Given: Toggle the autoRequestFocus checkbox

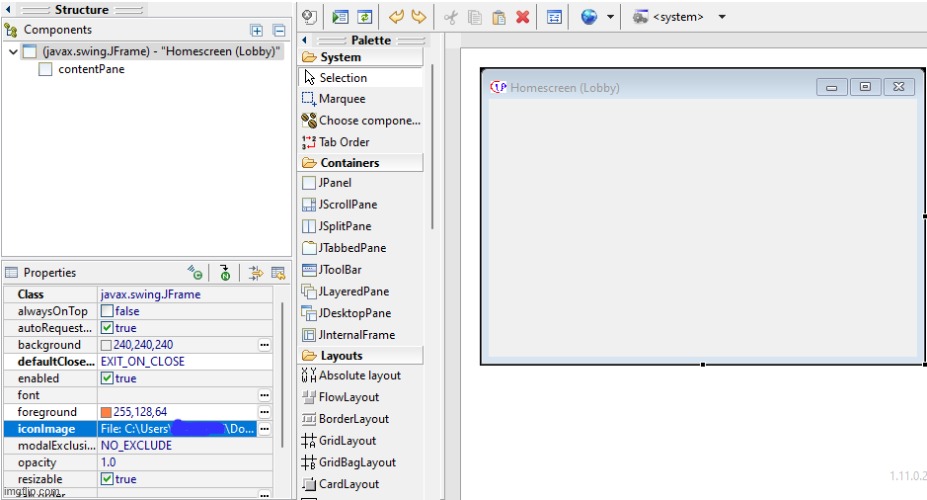Looking at the screenshot, I should (x=107, y=327).
